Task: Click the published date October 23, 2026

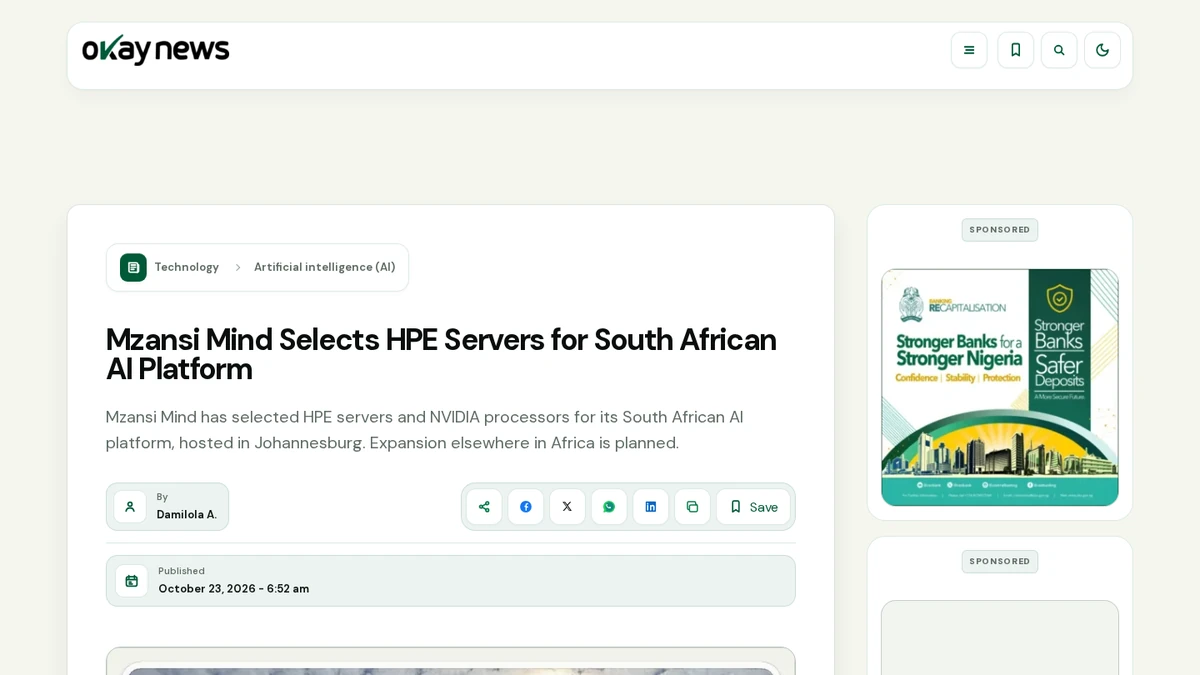Action: coord(233,588)
